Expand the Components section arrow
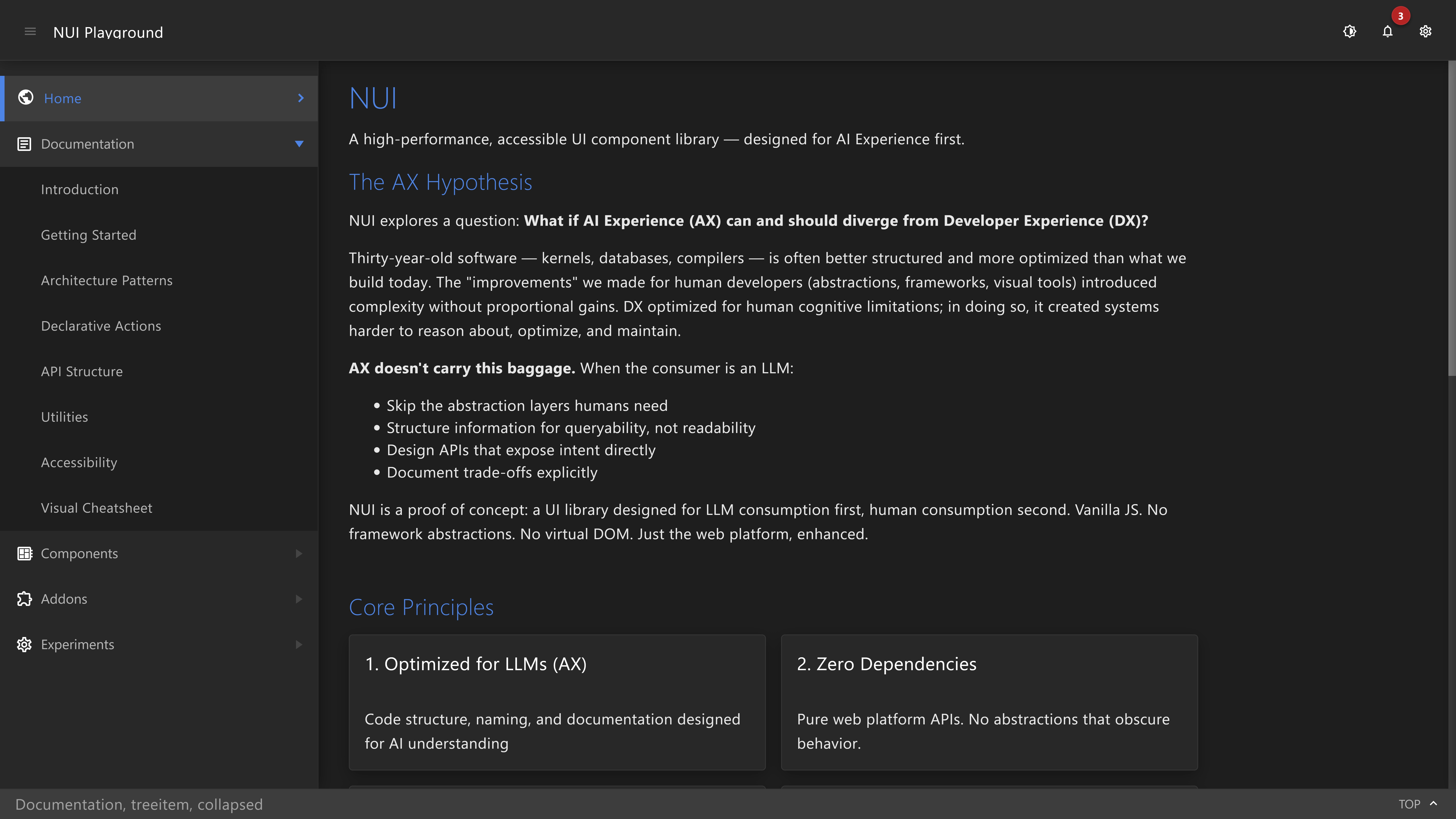This screenshot has height=819, width=1456. click(x=299, y=553)
